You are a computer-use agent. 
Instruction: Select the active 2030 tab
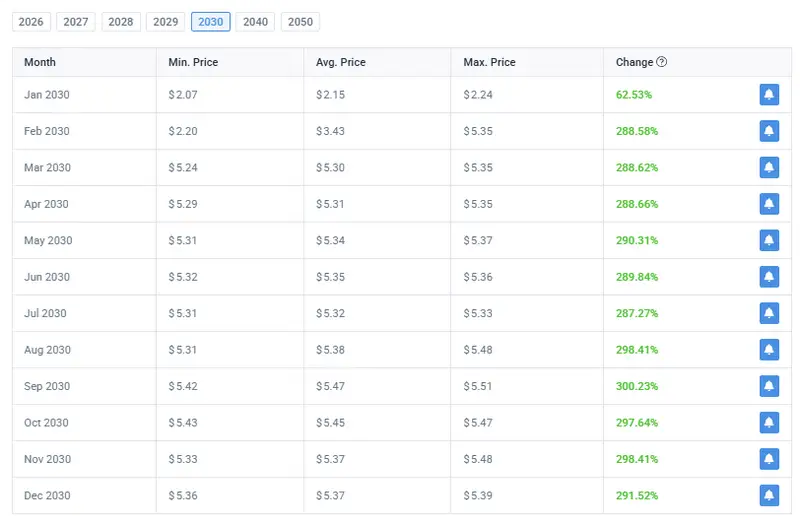tap(211, 22)
